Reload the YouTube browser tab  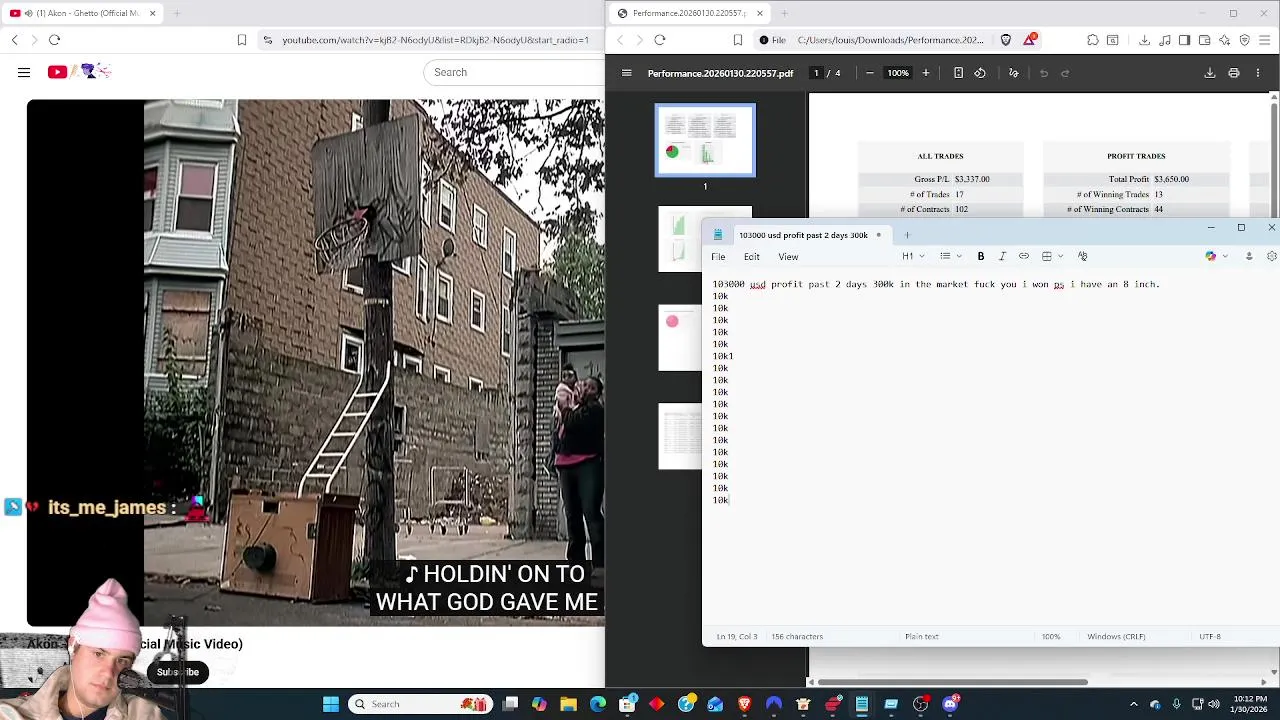point(54,40)
